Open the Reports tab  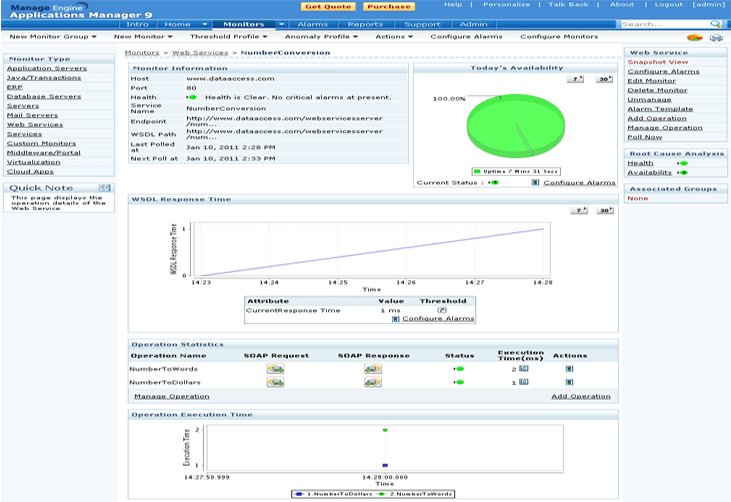click(365, 24)
